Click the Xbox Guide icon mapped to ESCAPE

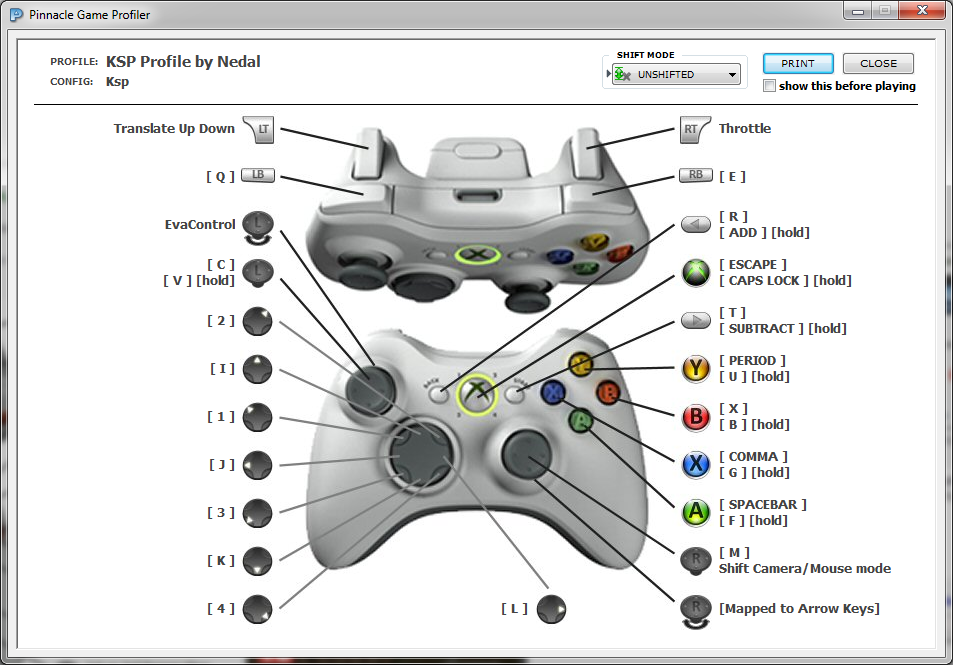coord(695,273)
